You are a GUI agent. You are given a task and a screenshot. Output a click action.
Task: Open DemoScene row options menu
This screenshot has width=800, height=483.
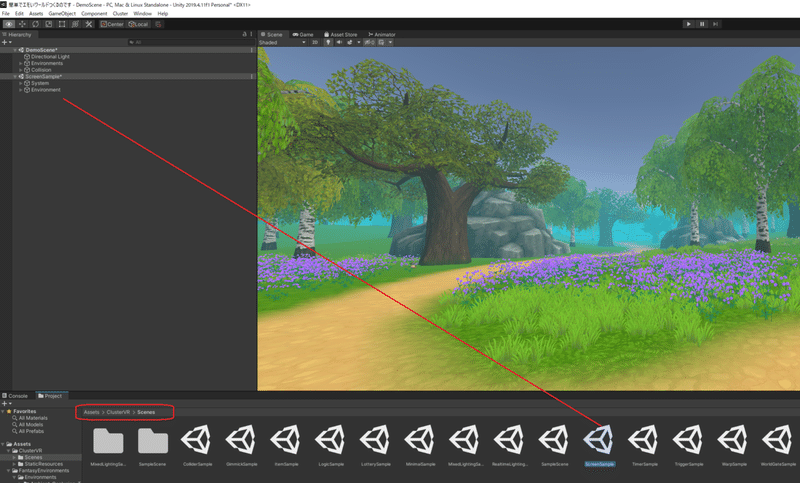pos(252,50)
